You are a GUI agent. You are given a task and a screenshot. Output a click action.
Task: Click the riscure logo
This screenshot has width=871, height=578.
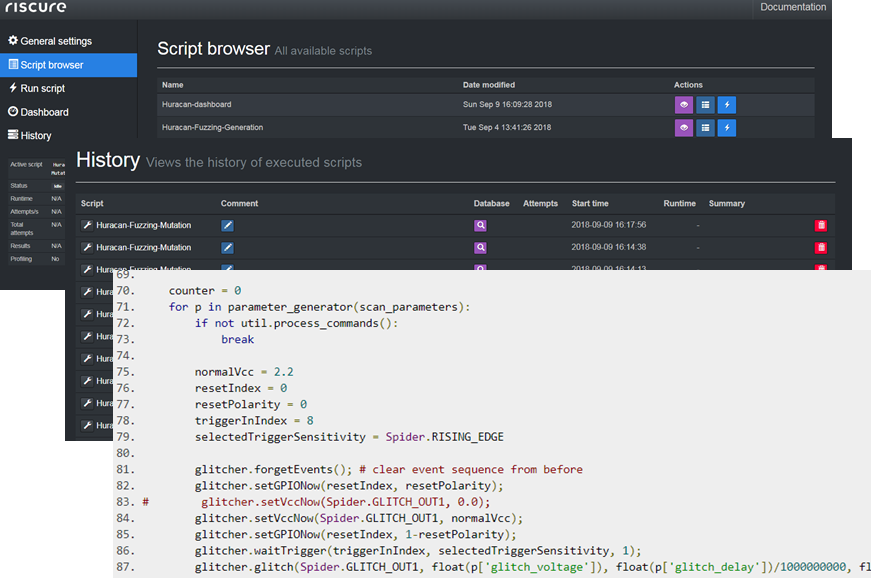pyautogui.click(x=36, y=8)
